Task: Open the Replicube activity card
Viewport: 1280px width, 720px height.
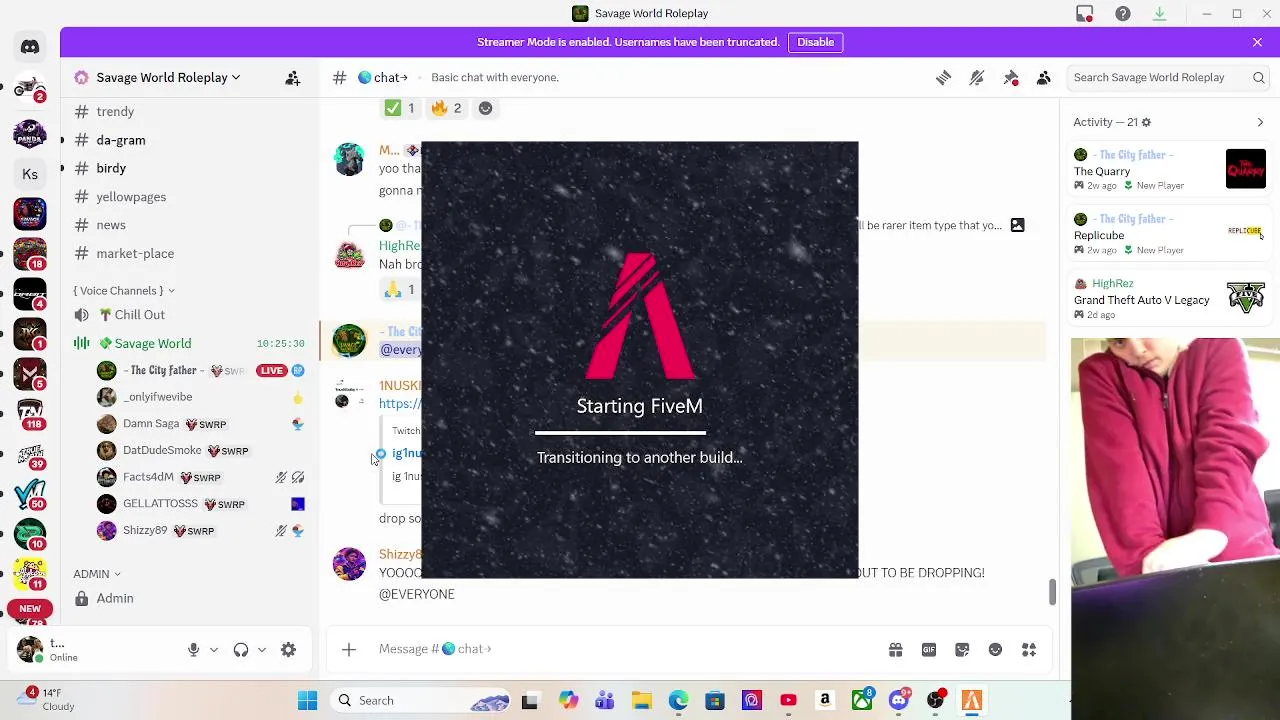Action: [1169, 234]
